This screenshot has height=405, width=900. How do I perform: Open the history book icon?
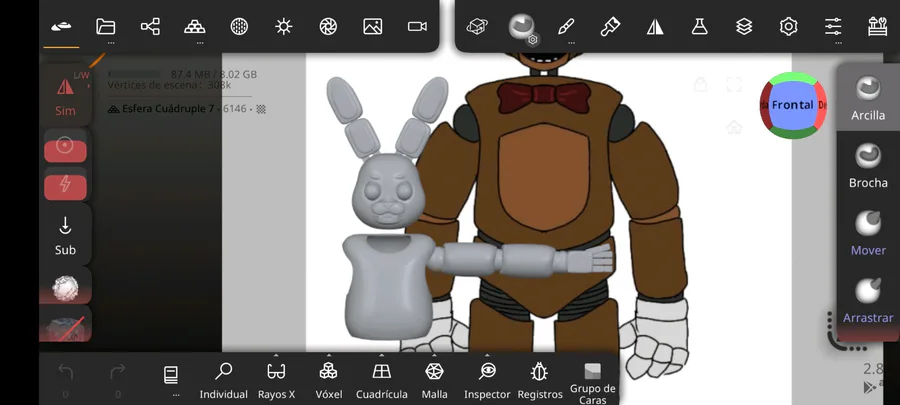[x=170, y=375]
